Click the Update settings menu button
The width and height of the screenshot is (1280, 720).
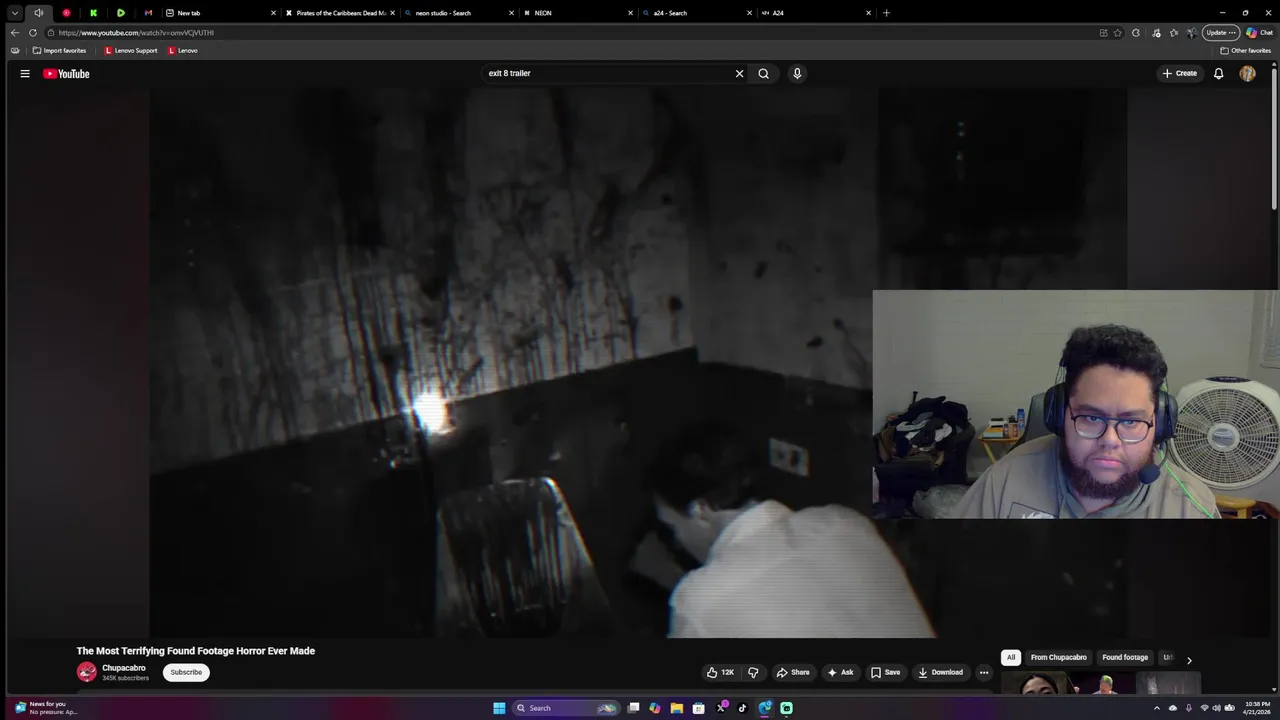(x=1222, y=32)
